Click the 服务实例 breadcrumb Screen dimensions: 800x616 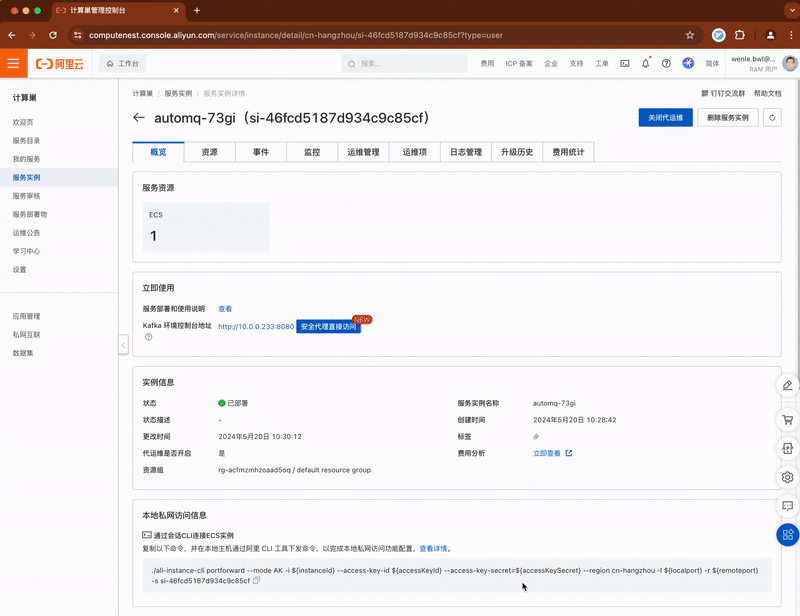pyautogui.click(x=178, y=93)
